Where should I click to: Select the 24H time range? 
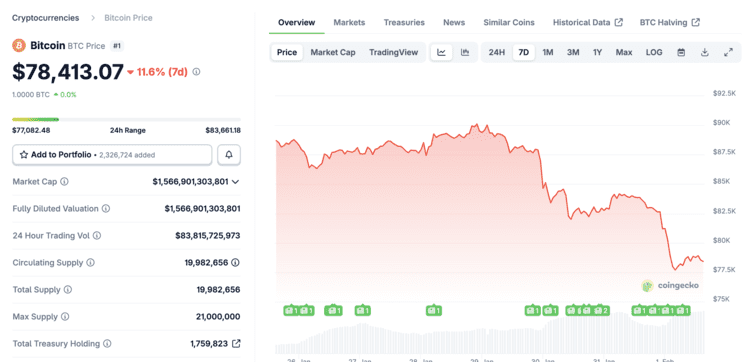[496, 53]
